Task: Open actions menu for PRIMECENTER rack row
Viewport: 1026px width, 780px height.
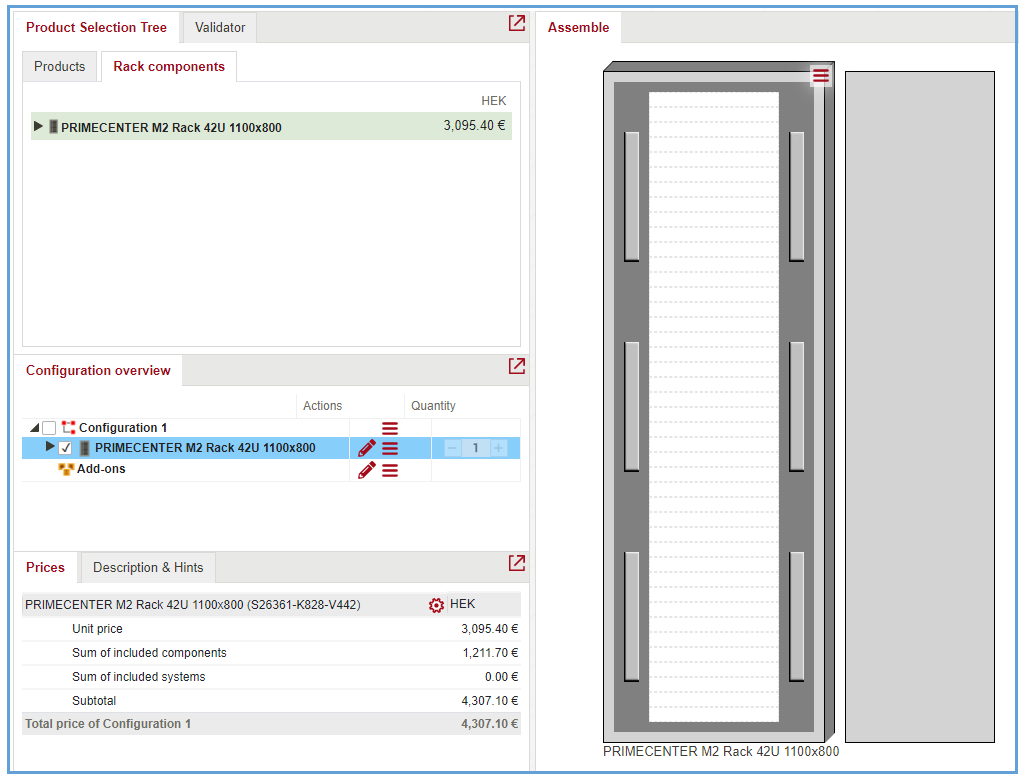Action: tap(390, 449)
